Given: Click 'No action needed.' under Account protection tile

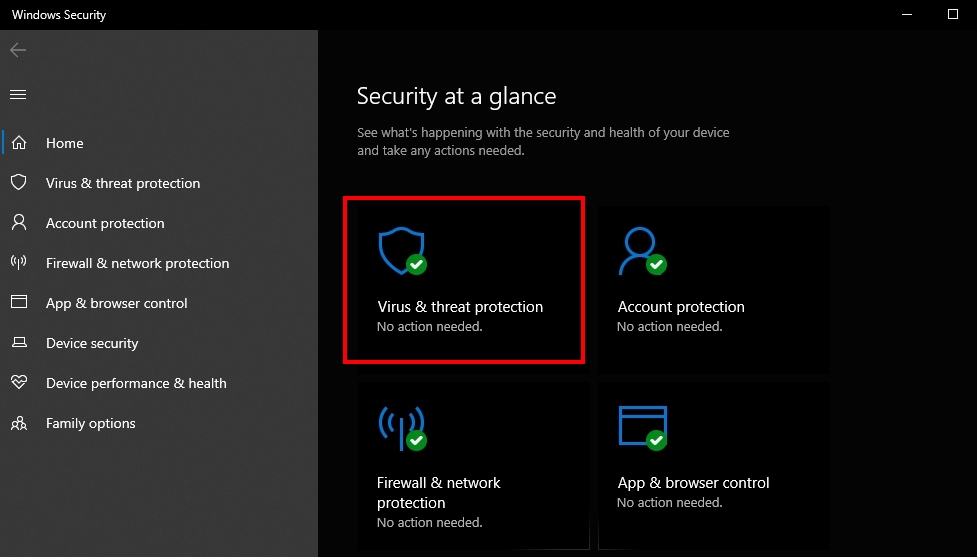Looking at the screenshot, I should click(670, 326).
